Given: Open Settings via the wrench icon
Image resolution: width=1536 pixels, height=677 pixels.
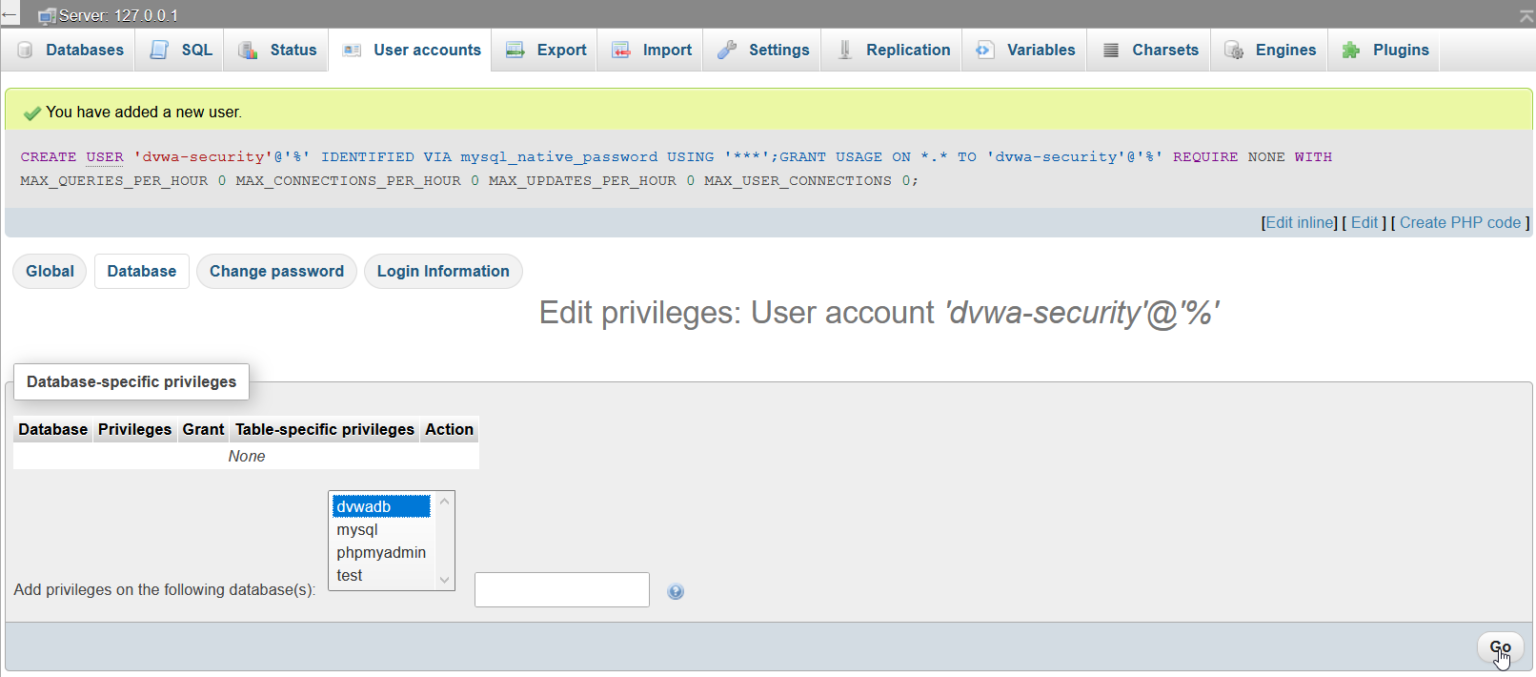Looking at the screenshot, I should (727, 49).
